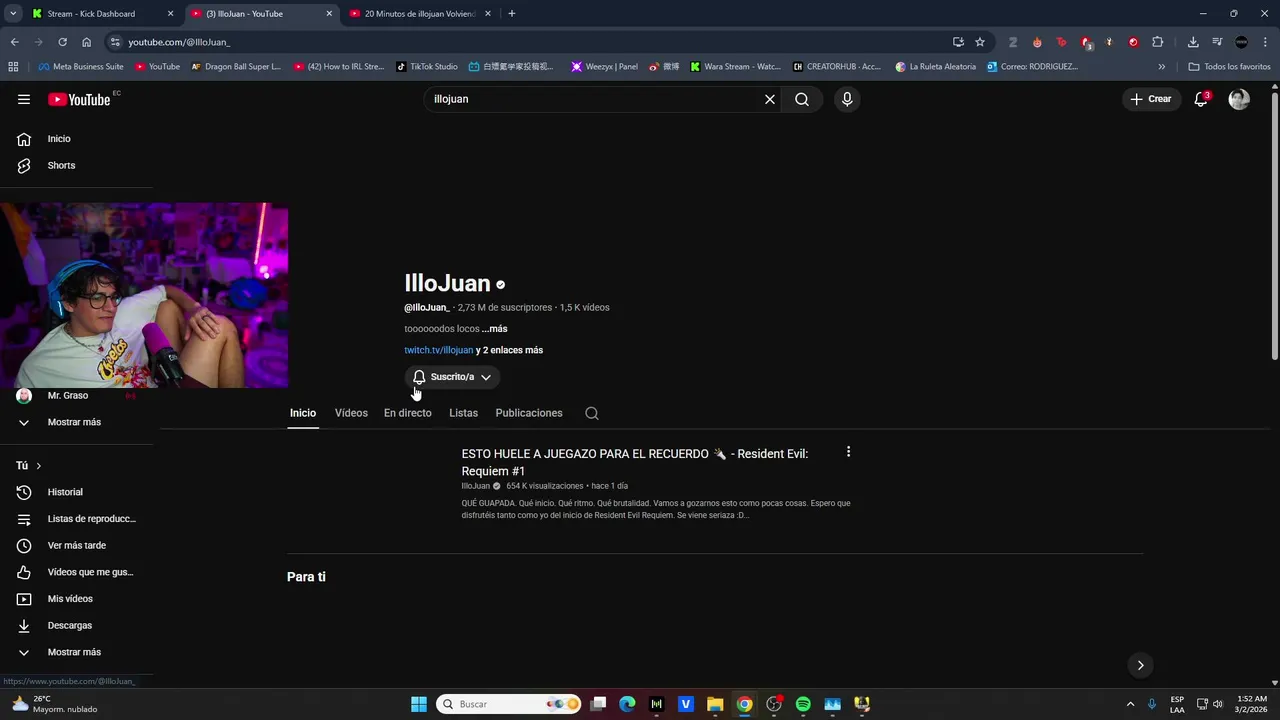Open Spotify from the taskbar

803,704
